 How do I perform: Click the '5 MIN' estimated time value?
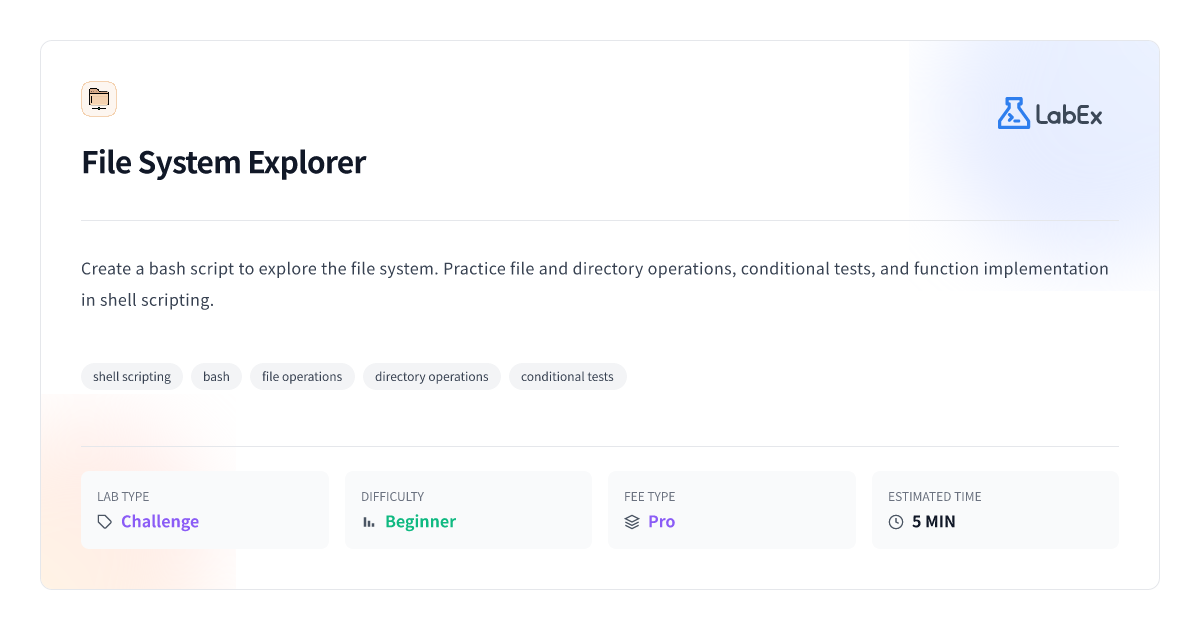[934, 522]
